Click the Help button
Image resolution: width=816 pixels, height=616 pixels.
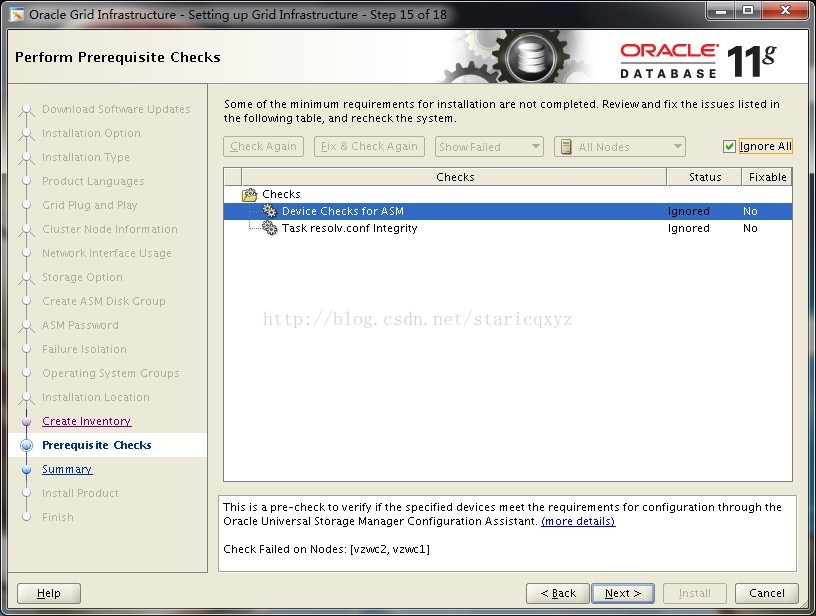click(x=49, y=593)
